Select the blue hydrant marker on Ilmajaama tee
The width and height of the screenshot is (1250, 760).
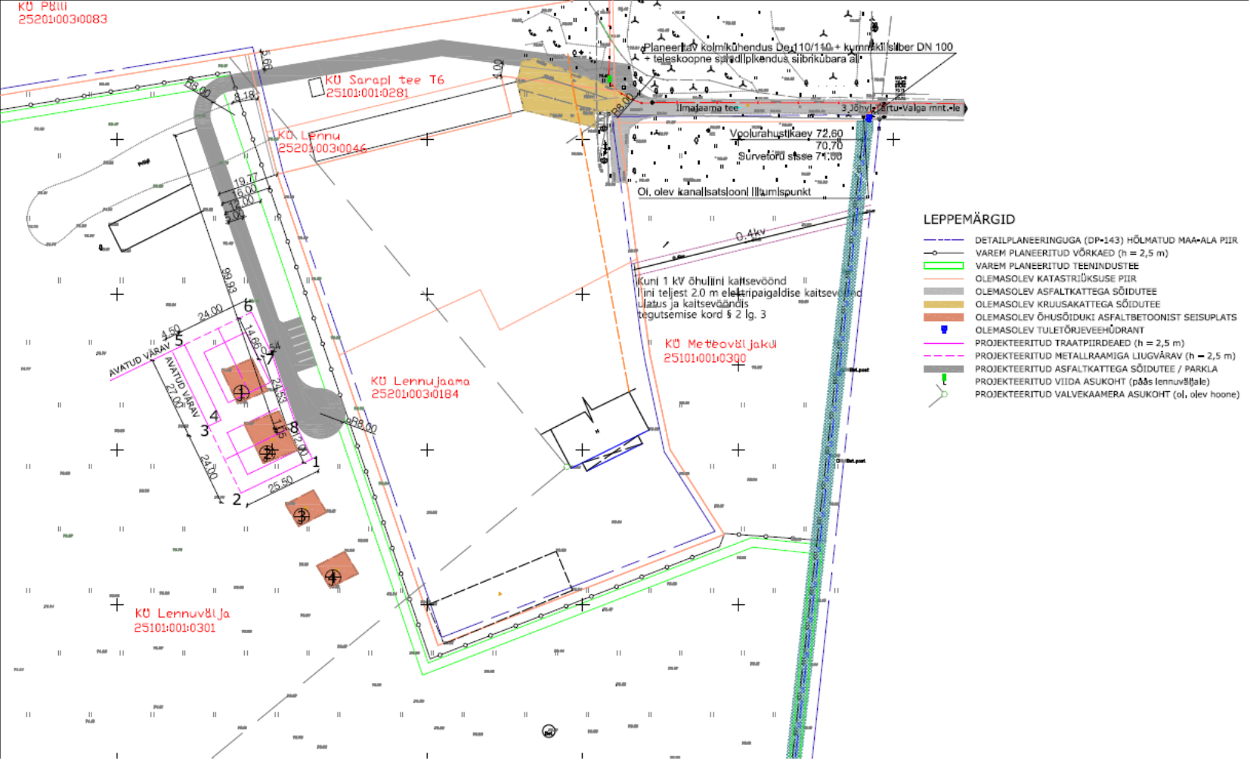click(x=868, y=119)
